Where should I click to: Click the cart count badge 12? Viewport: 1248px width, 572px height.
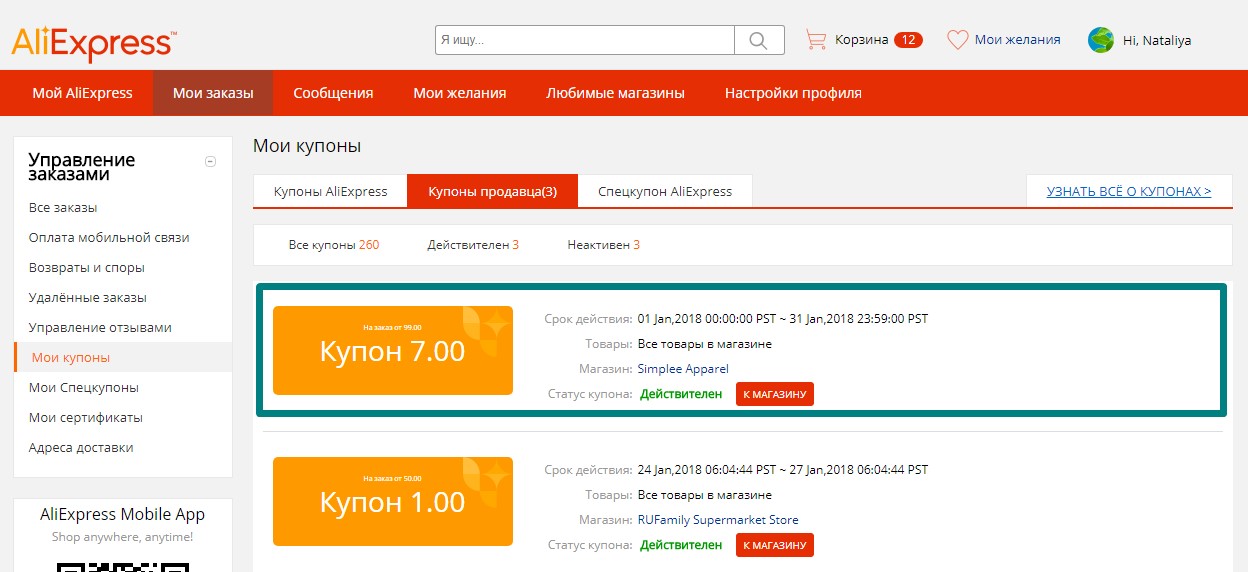click(x=908, y=40)
